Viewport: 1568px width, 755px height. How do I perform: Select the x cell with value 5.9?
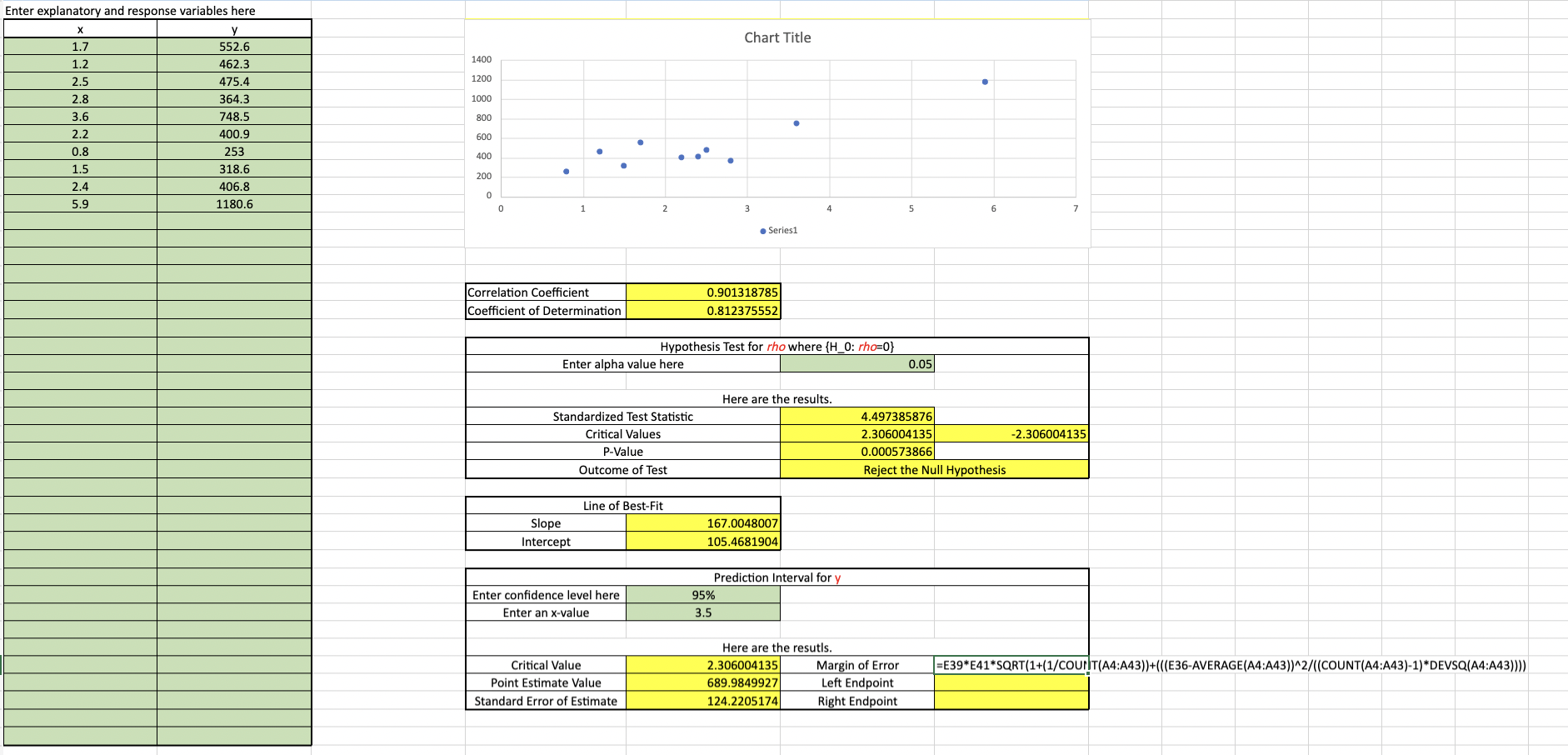coord(80,204)
